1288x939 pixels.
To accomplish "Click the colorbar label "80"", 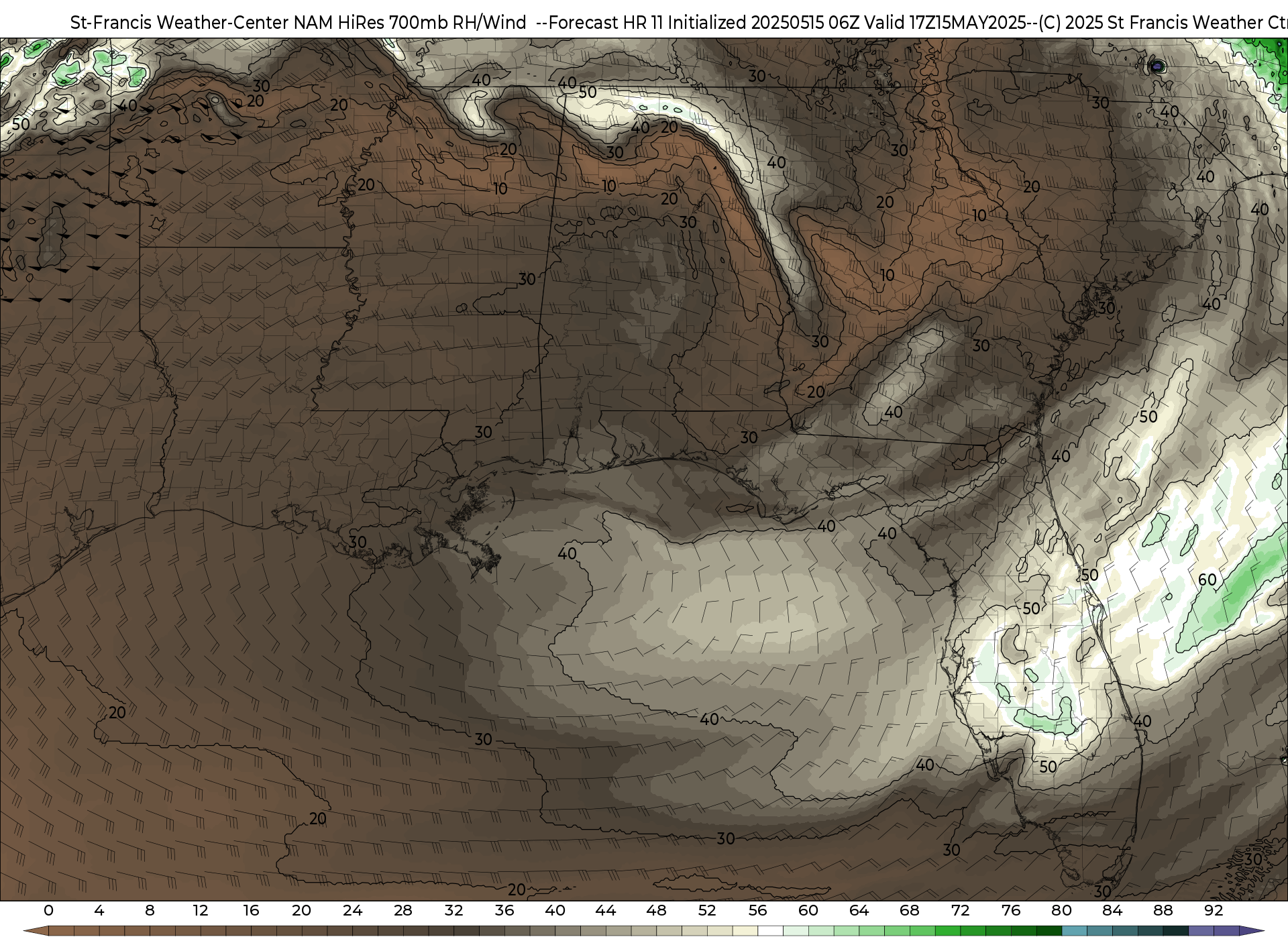I will [1061, 911].
